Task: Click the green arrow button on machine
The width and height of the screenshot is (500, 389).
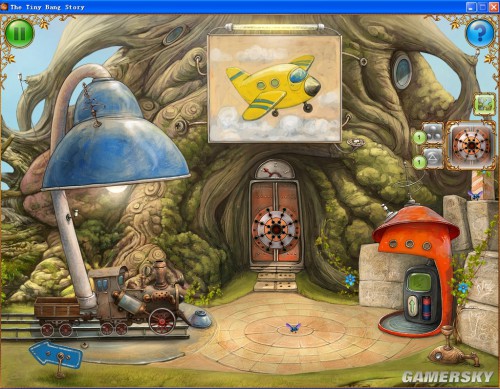Action: [x=413, y=305]
